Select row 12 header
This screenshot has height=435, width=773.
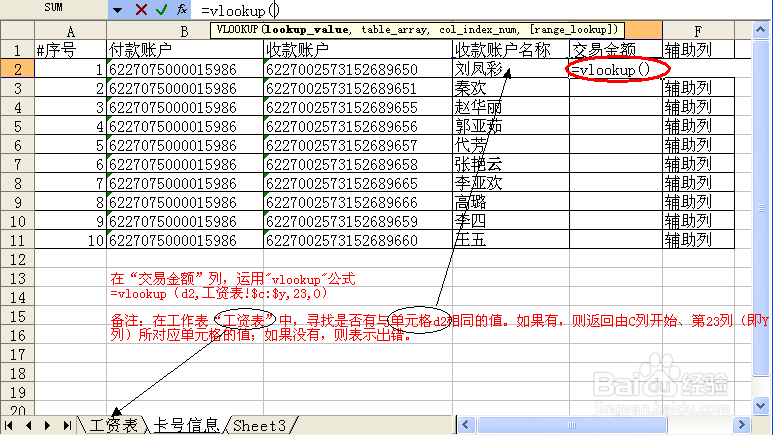(17, 259)
